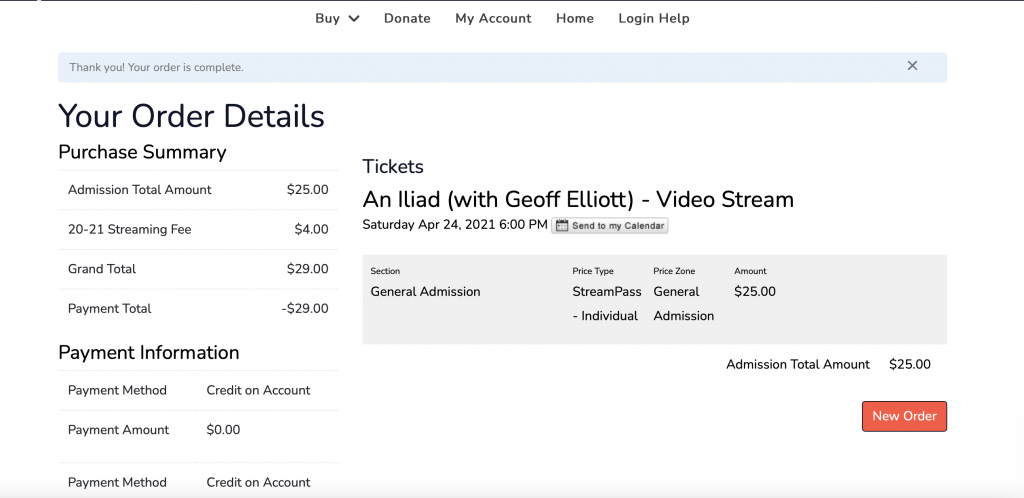
Task: Click the An Iliad Video Stream event title
Action: click(x=578, y=199)
